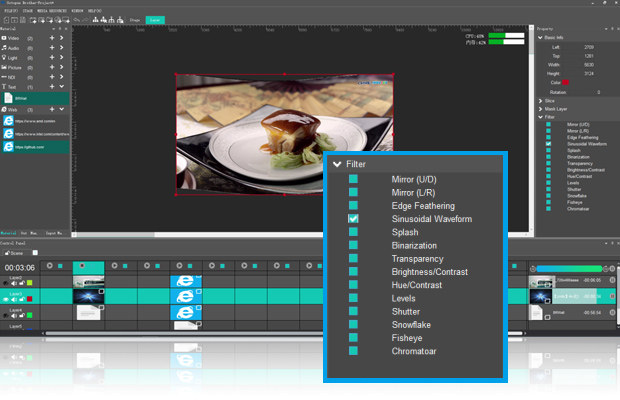Click the undo arrow in the toolbar

[76, 20]
